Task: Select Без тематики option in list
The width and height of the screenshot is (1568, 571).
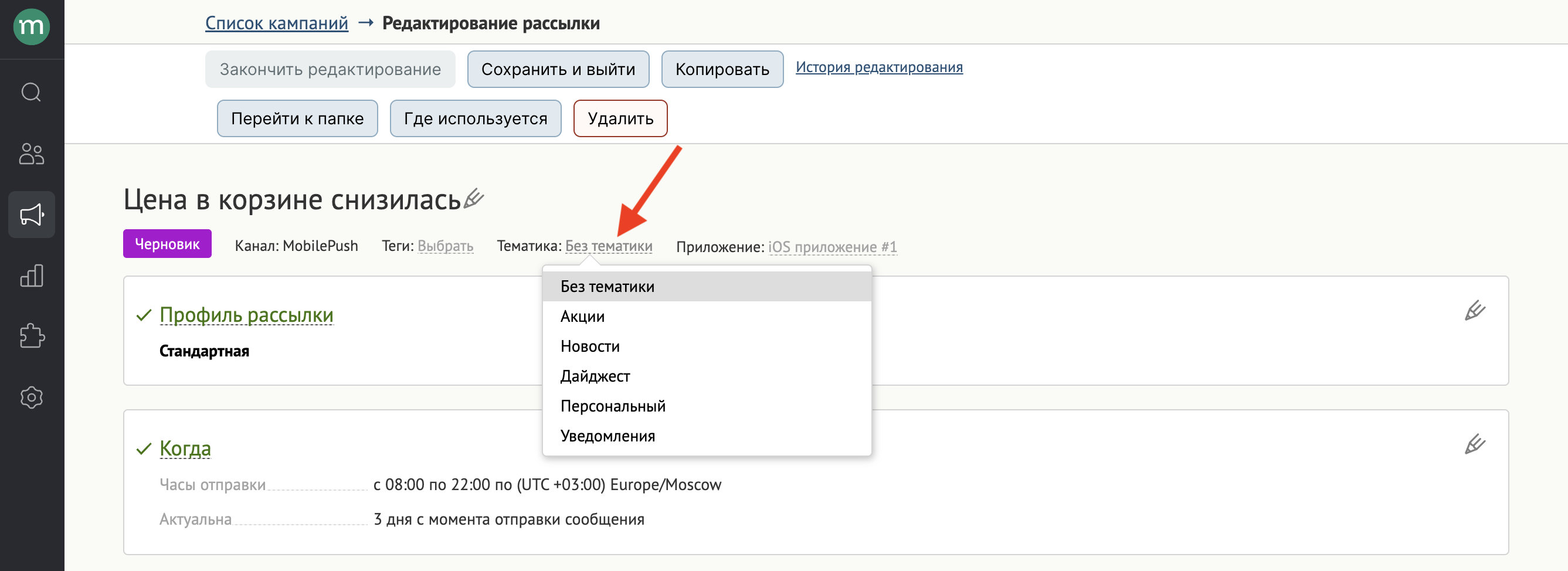Action: tap(707, 286)
